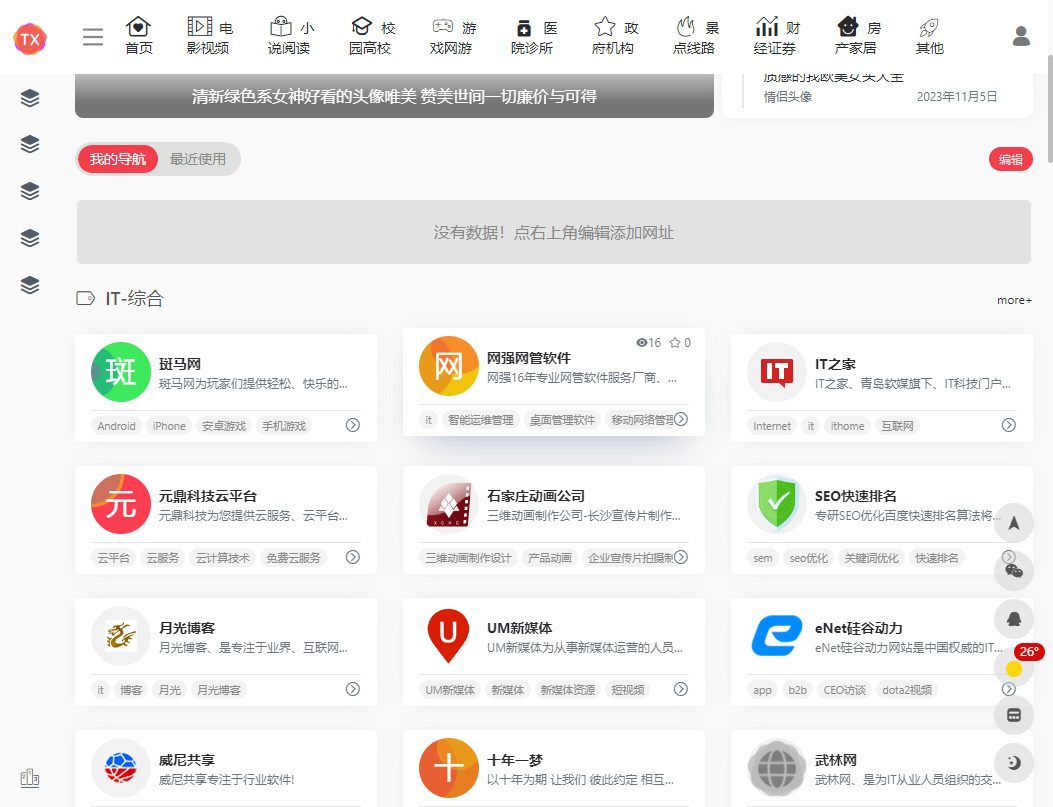Open the more+ link for IT-综合

(1014, 300)
